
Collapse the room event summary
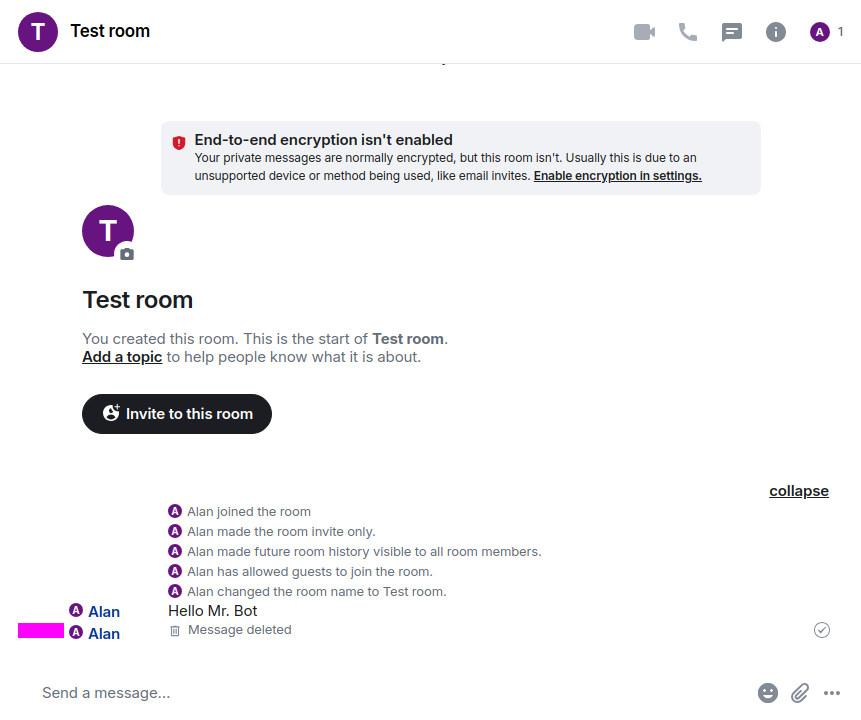pyautogui.click(x=798, y=491)
